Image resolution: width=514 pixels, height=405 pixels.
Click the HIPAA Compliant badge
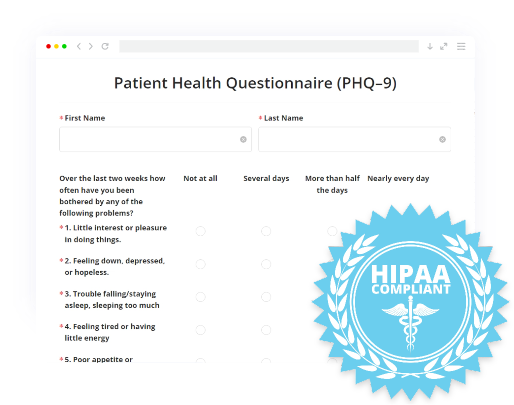(411, 302)
